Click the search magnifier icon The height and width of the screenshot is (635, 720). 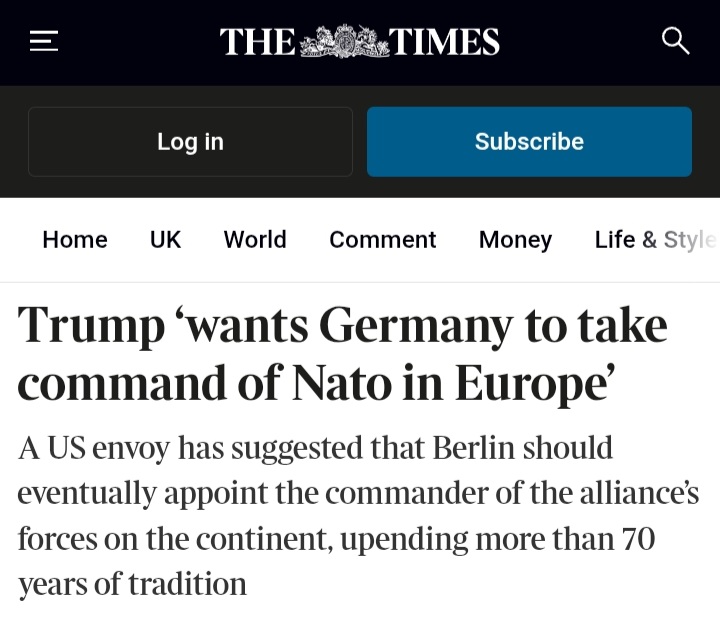(676, 42)
